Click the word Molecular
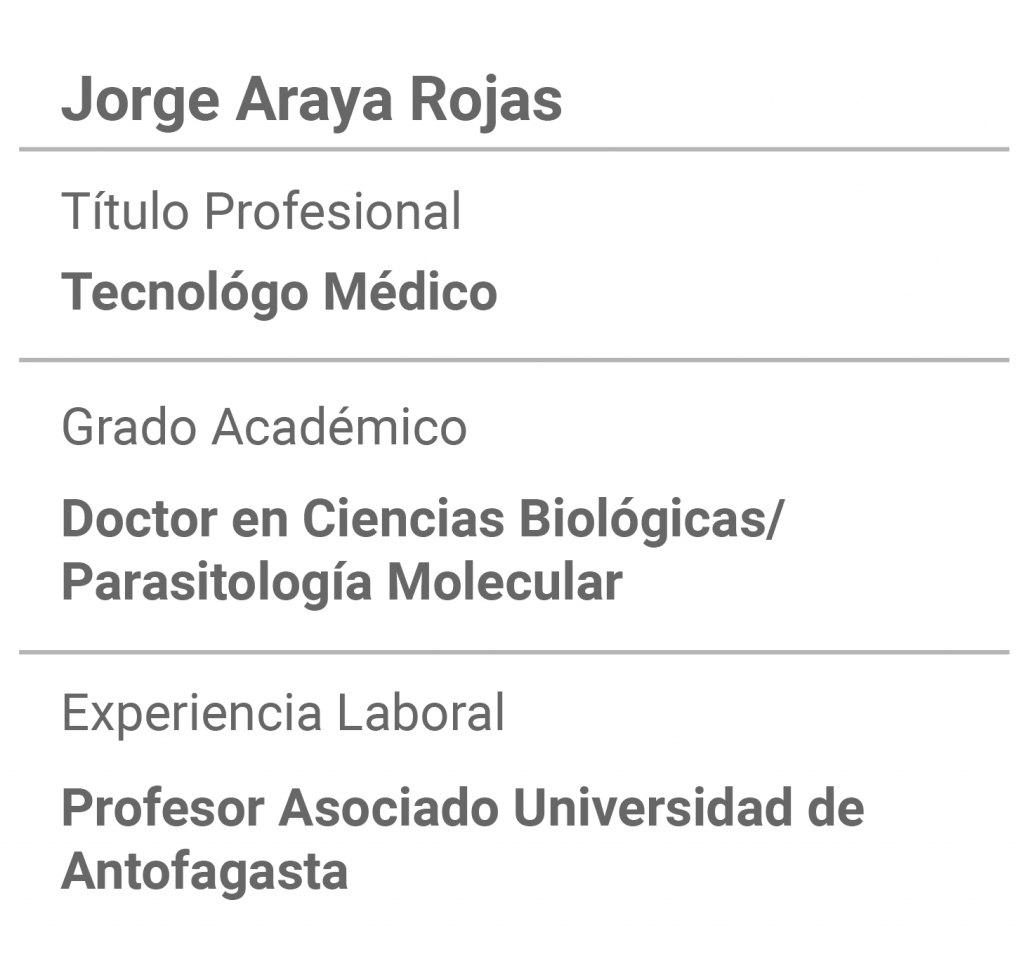Screen dimensions: 1024x973 pos(505,582)
